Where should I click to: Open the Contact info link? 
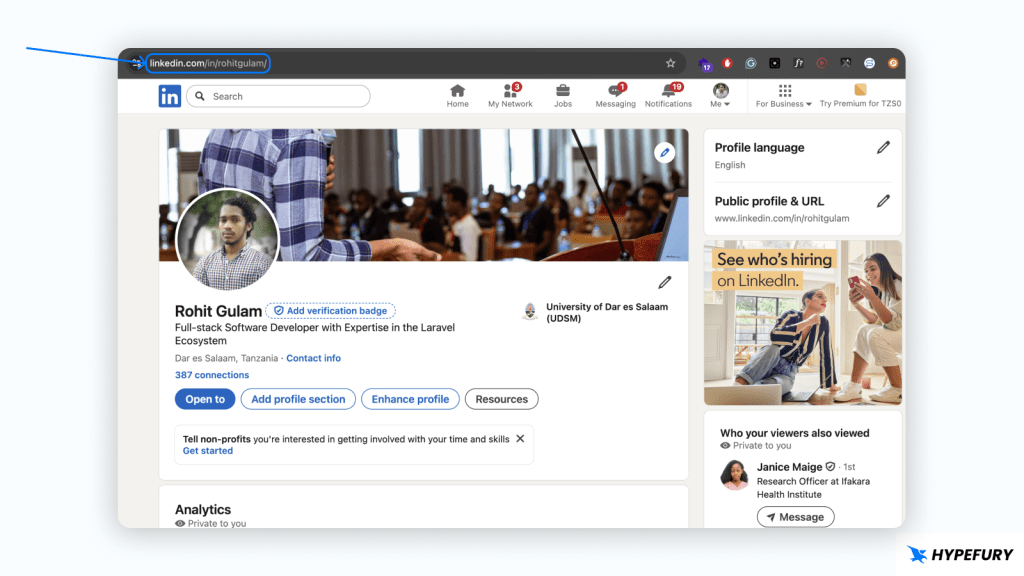pos(313,358)
